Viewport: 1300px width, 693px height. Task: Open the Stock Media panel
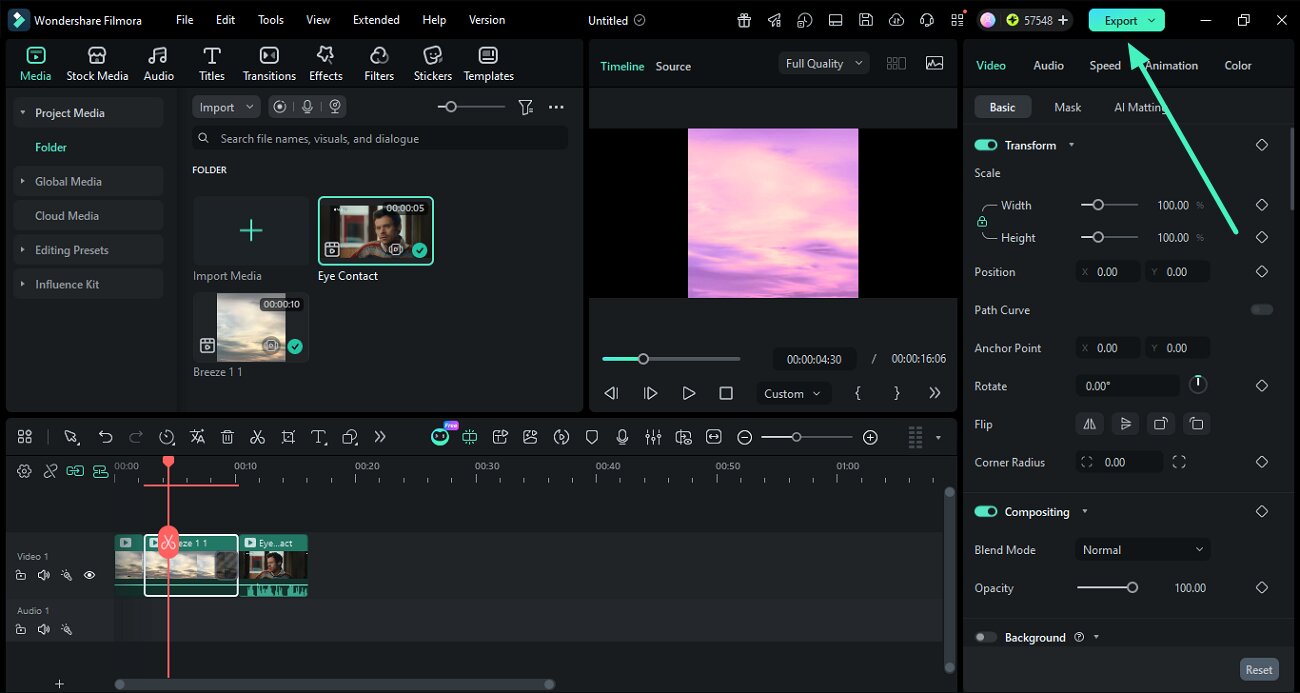click(97, 64)
